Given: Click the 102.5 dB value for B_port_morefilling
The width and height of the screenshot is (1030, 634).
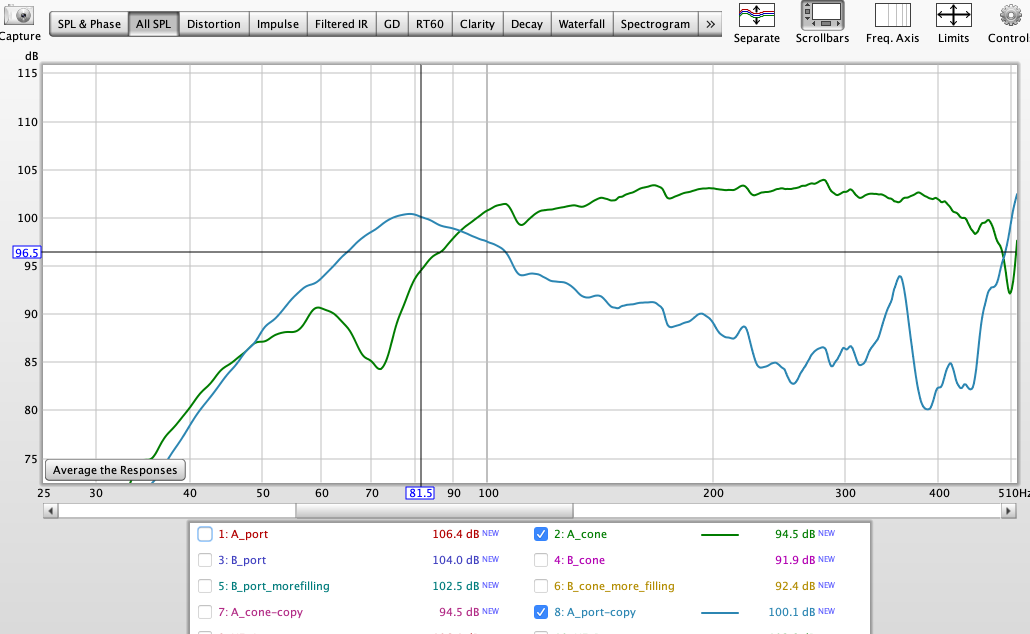Looking at the screenshot, I should coord(455,586).
